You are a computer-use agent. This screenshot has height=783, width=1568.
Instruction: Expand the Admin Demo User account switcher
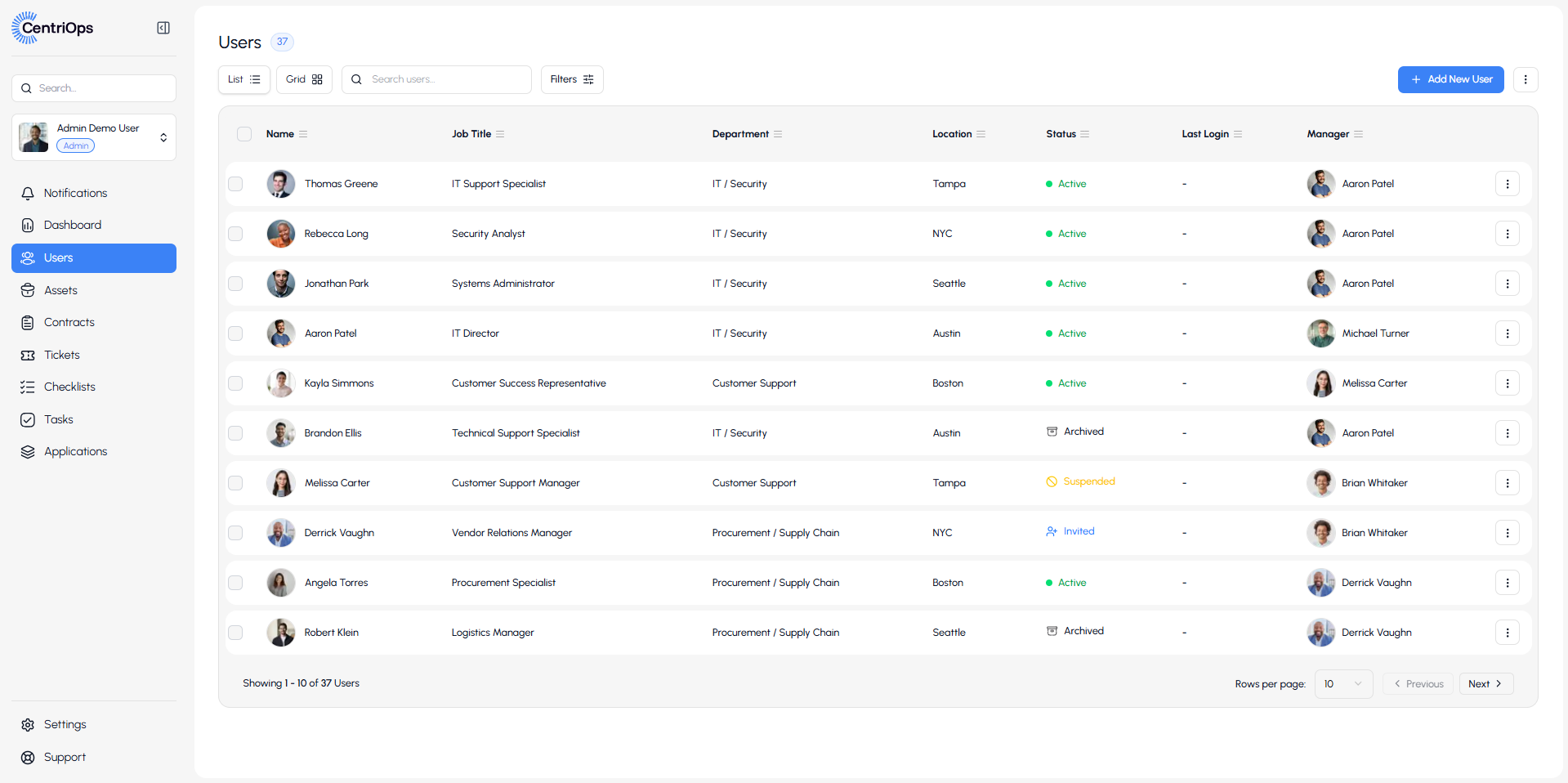point(94,137)
